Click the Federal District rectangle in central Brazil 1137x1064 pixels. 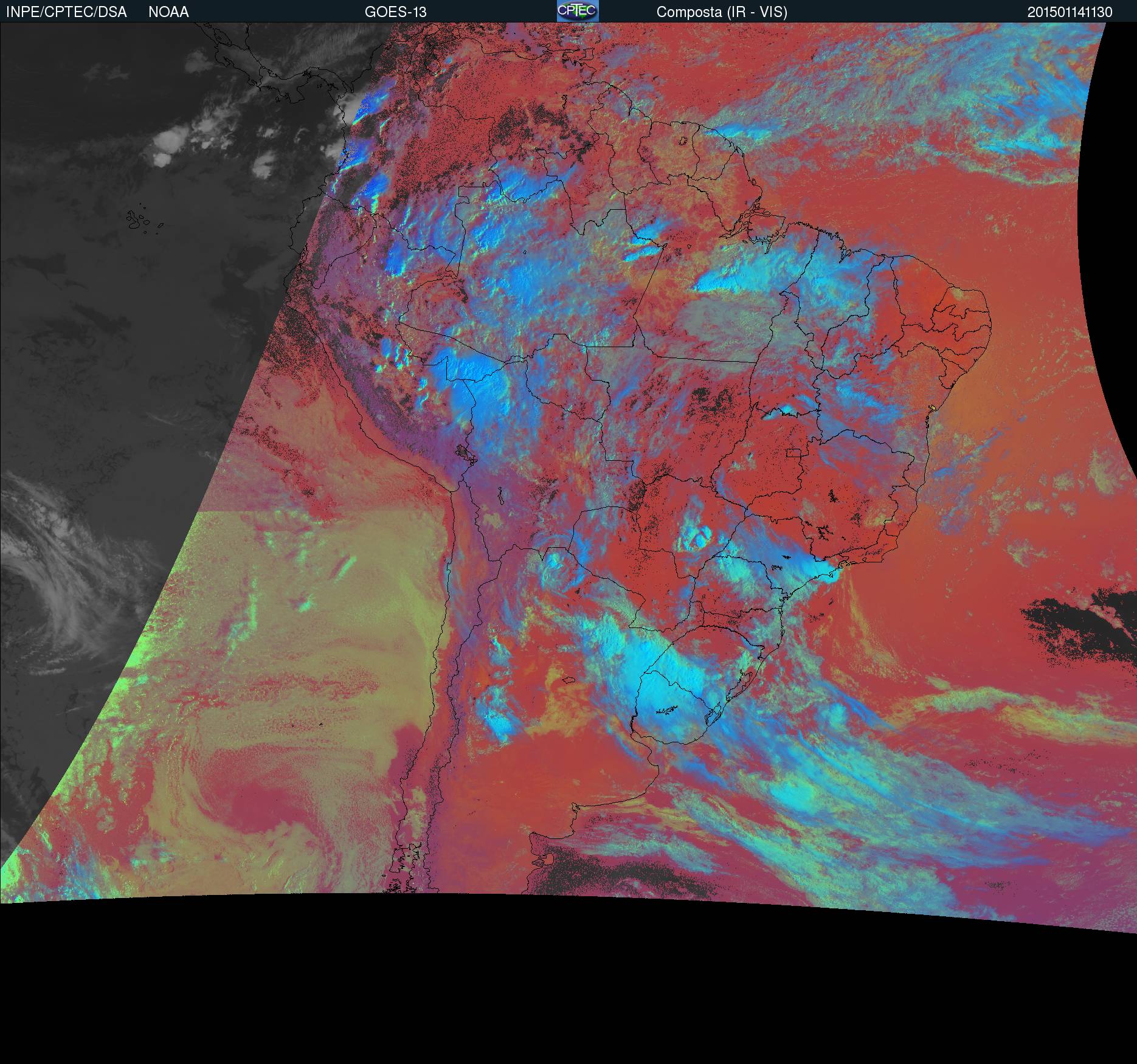coord(793,452)
